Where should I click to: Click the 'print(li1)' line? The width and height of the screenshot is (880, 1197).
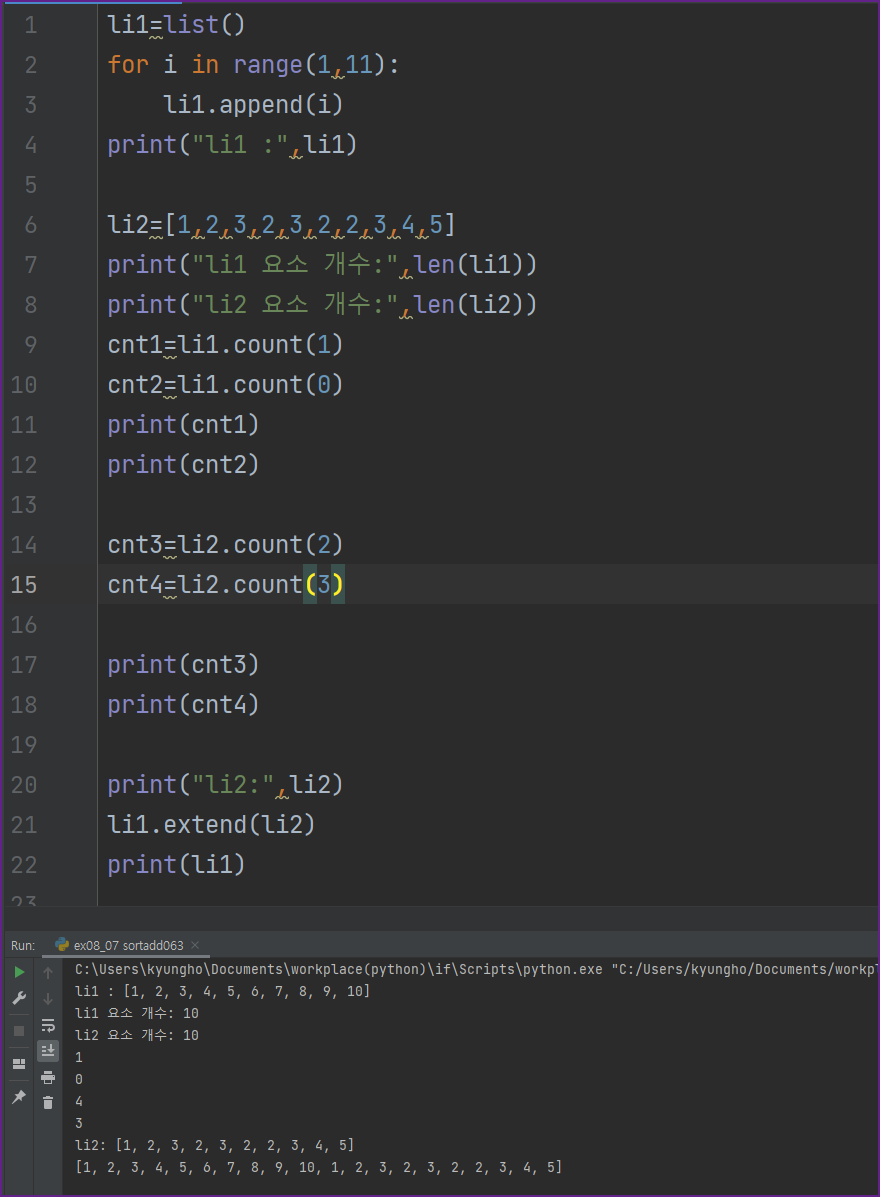pos(176,865)
